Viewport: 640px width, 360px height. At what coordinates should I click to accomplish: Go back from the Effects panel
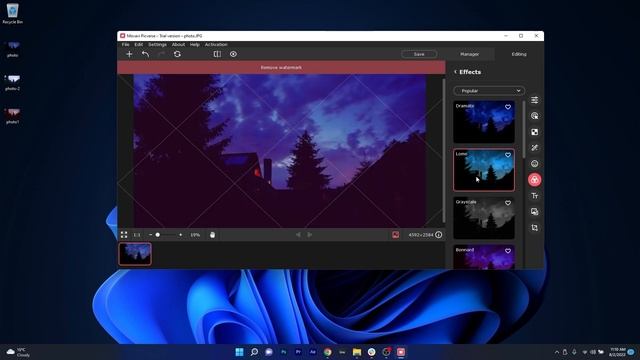click(x=456, y=72)
